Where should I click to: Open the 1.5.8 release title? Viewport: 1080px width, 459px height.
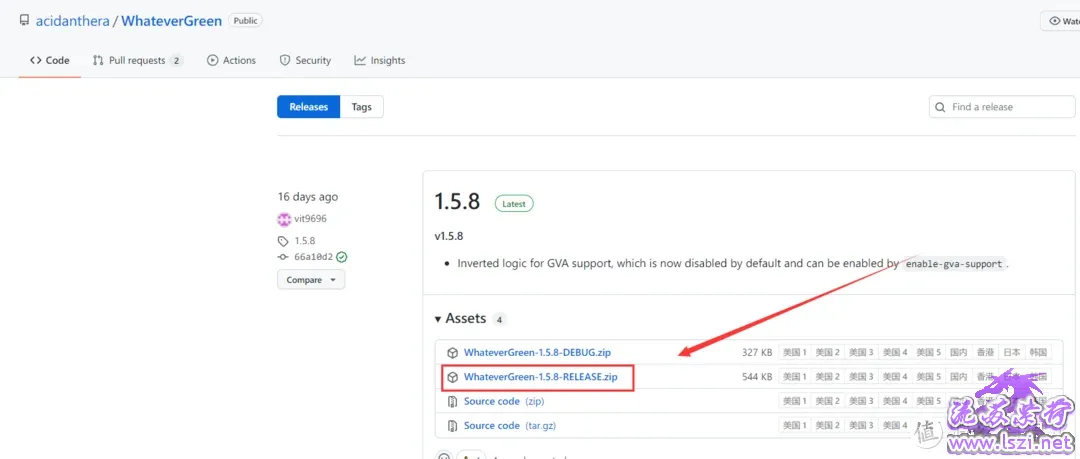(x=457, y=202)
